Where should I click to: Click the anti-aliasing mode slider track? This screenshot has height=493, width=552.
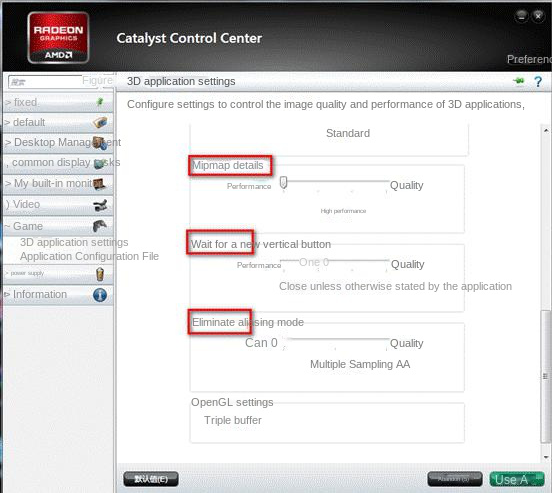tap(337, 339)
